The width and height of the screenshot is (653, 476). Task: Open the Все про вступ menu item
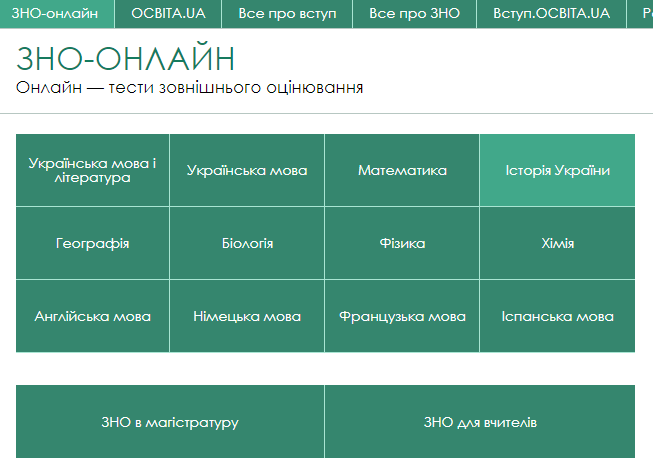[287, 14]
